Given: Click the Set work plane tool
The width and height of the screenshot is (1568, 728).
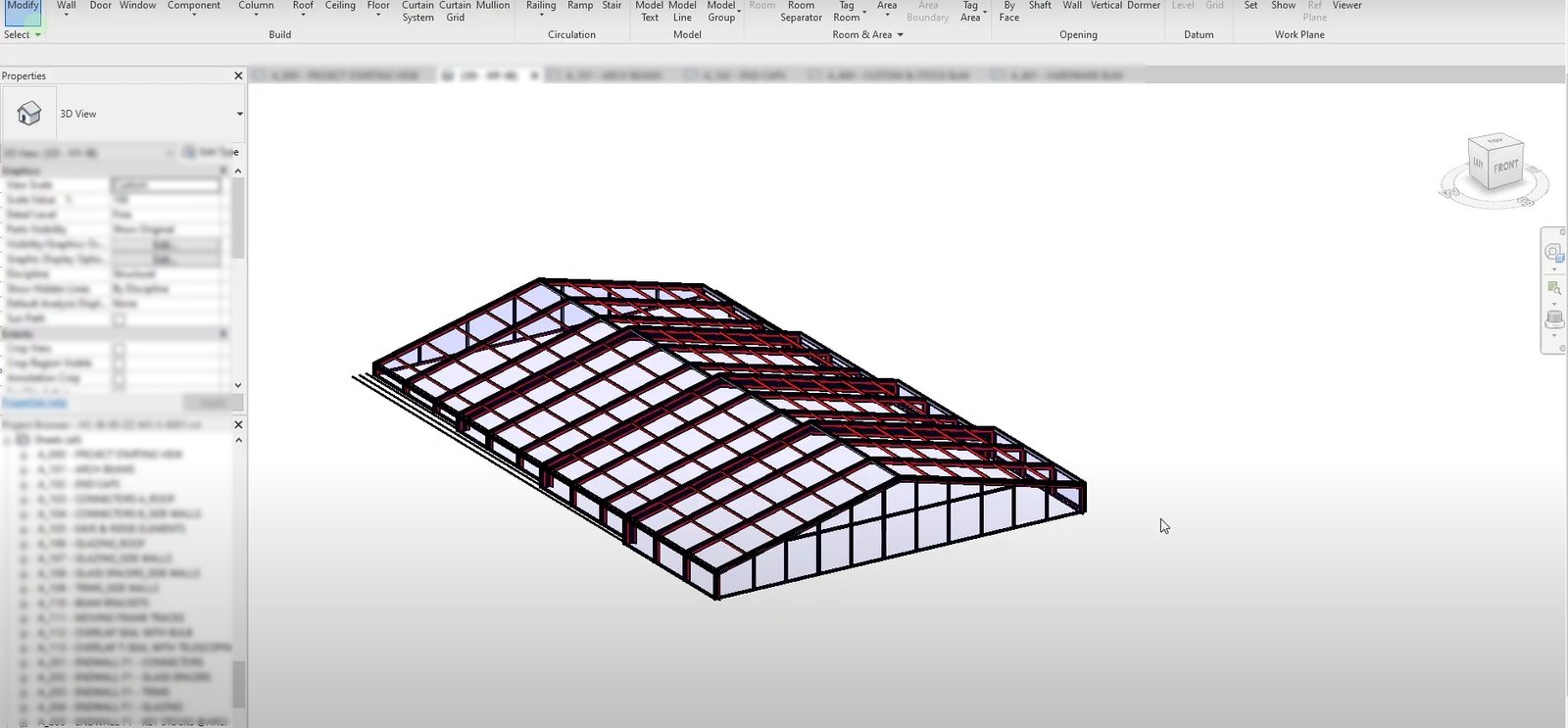Looking at the screenshot, I should 1250,6.
